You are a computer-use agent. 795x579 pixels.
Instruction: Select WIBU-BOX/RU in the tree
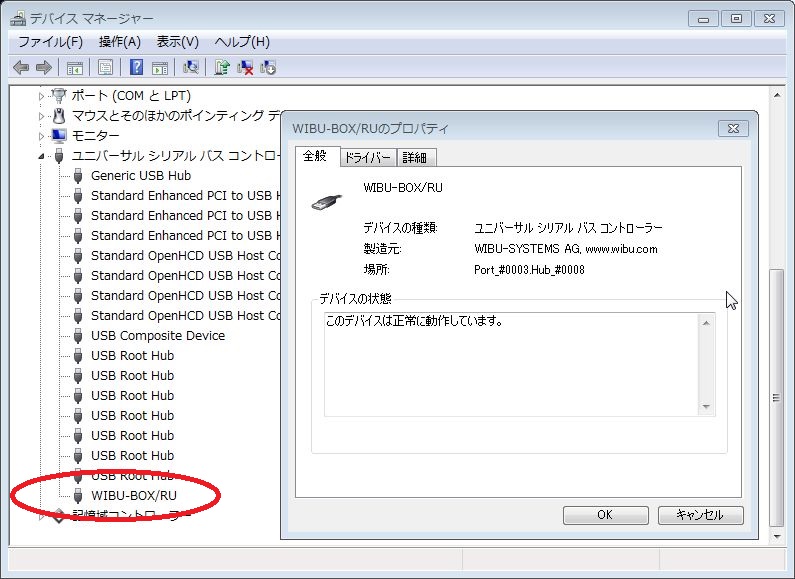click(x=134, y=495)
